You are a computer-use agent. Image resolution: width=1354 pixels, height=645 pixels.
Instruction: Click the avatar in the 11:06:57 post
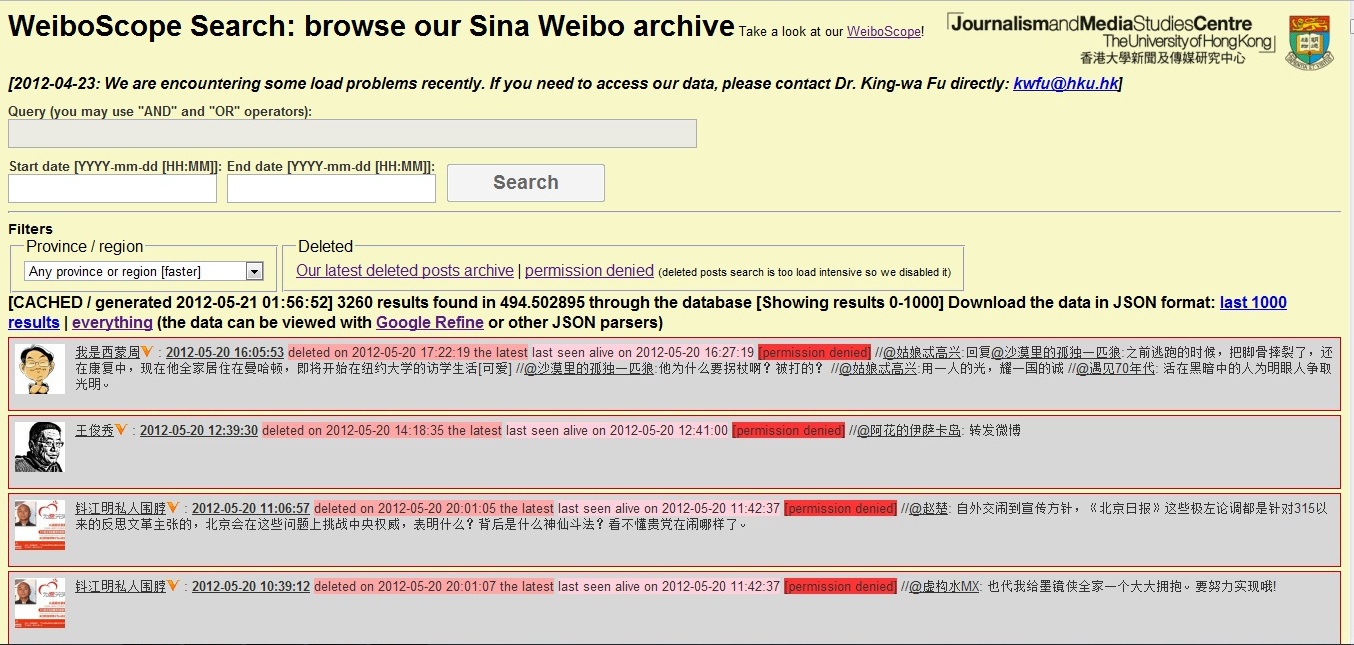click(40, 525)
